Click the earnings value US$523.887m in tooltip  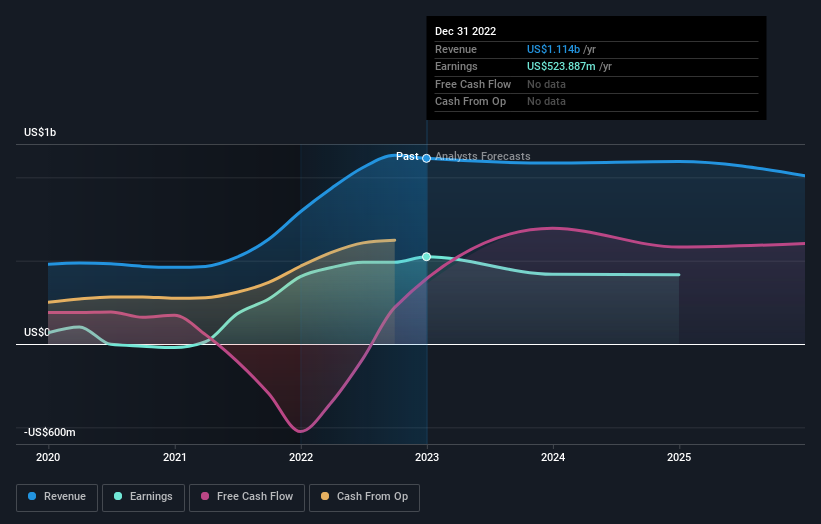click(561, 66)
